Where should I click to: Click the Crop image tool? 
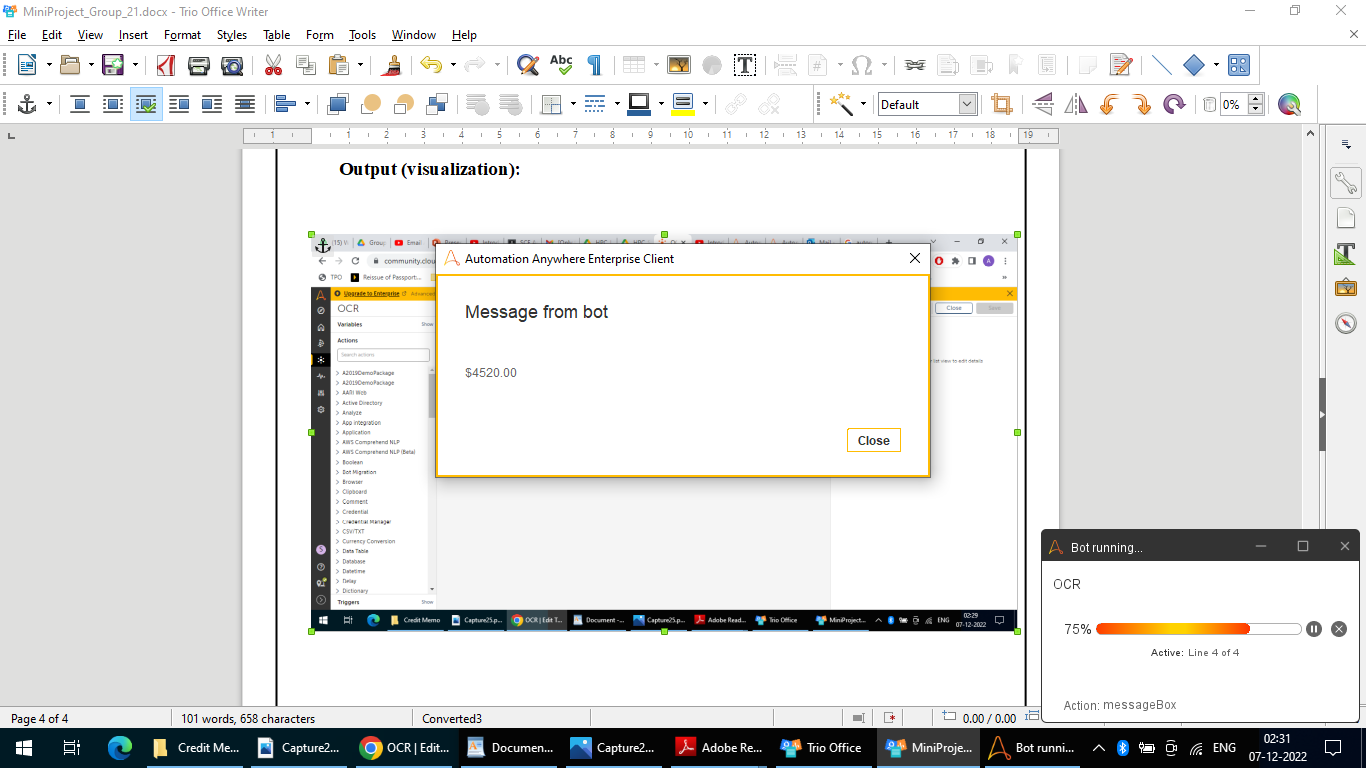pos(1001,104)
